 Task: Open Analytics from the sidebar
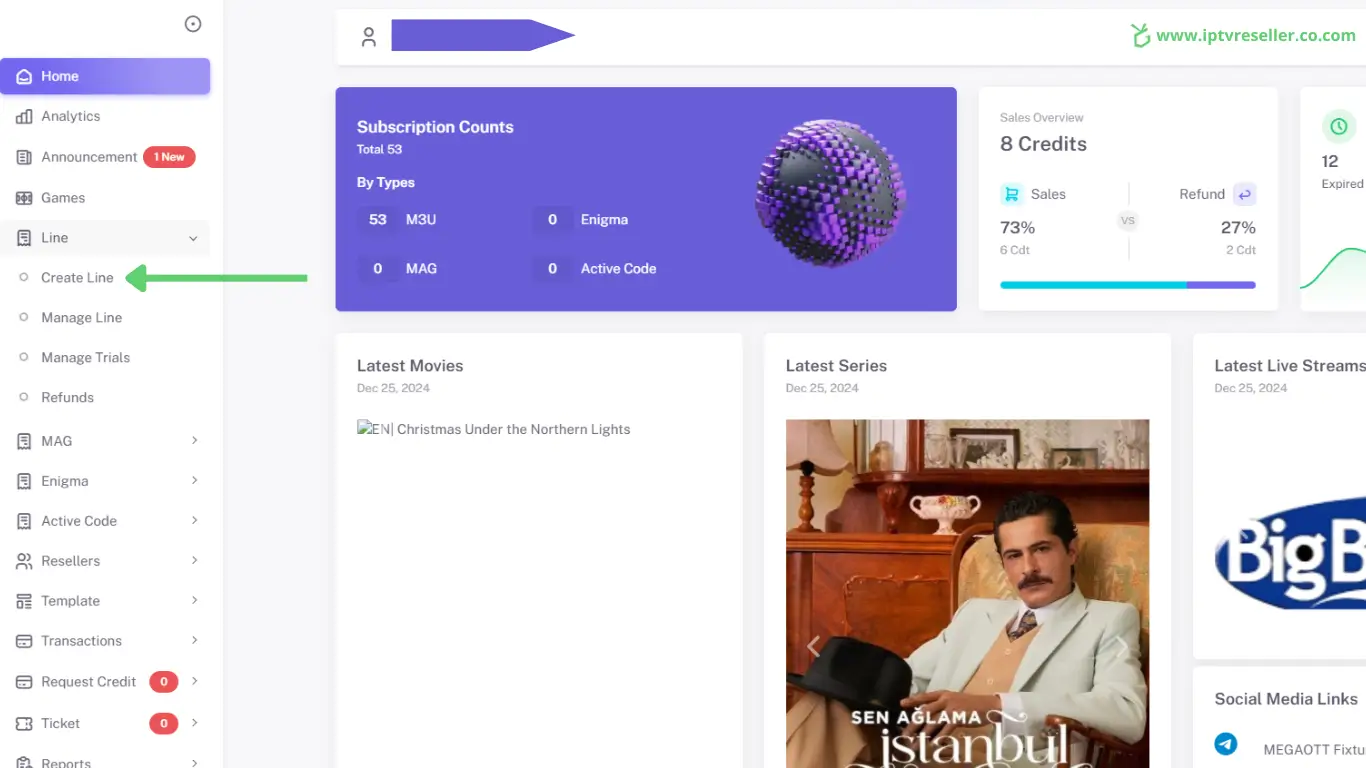coord(70,116)
